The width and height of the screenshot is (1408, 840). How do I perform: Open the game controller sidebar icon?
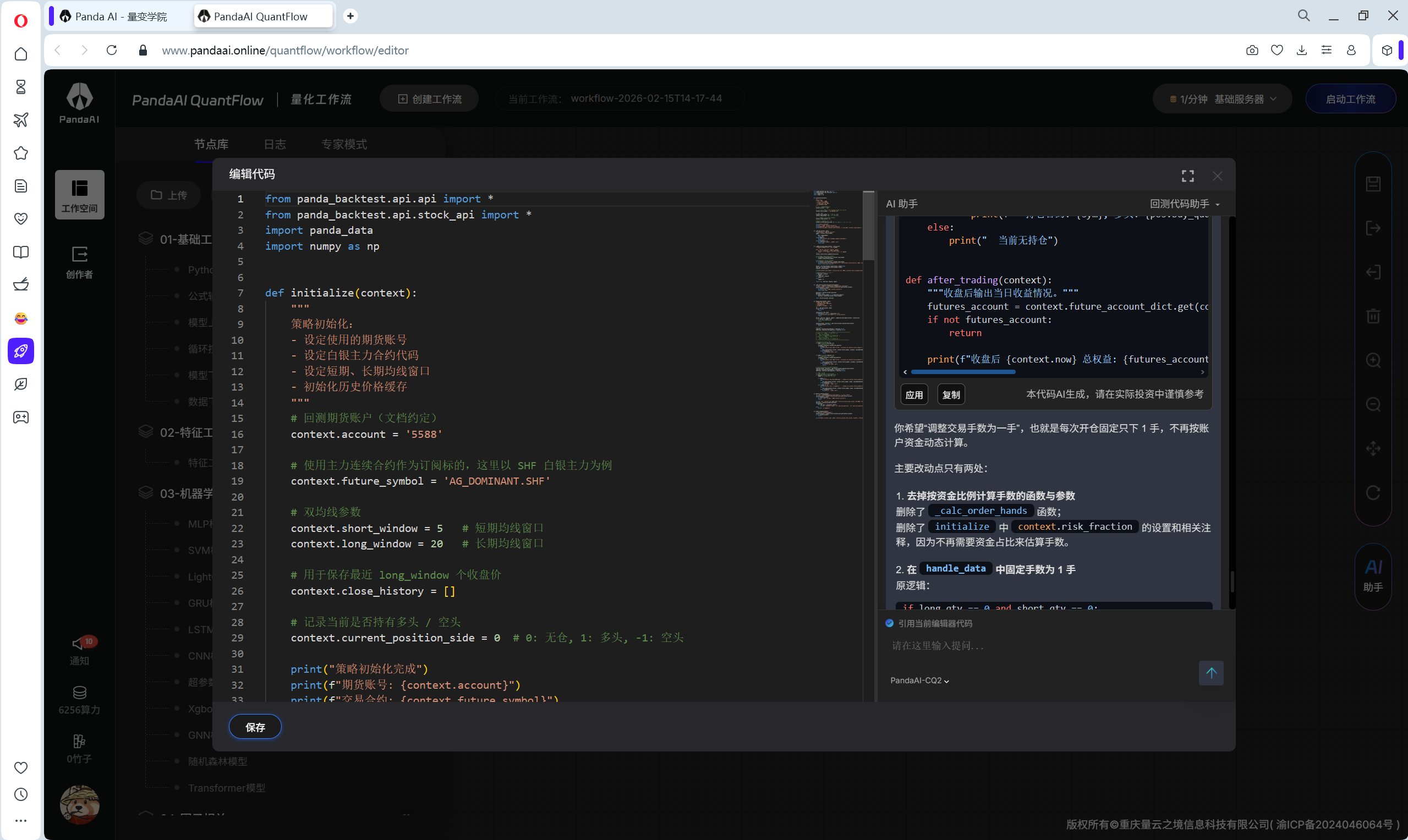point(21,417)
